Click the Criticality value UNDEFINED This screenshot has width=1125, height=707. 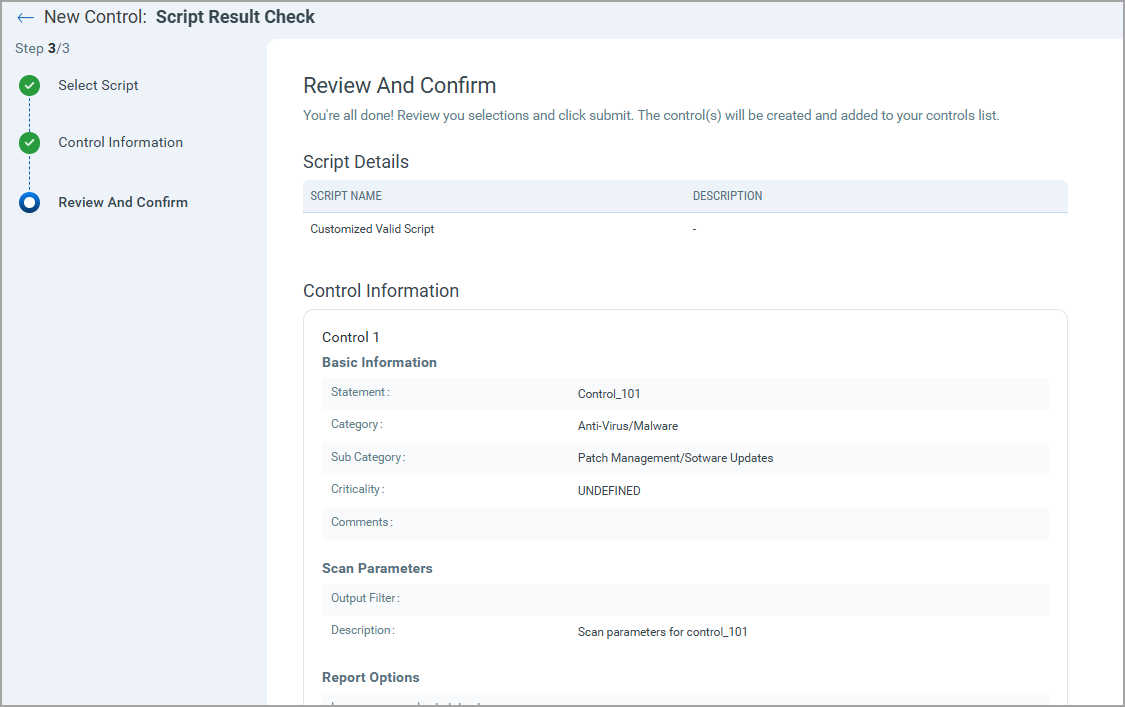610,490
